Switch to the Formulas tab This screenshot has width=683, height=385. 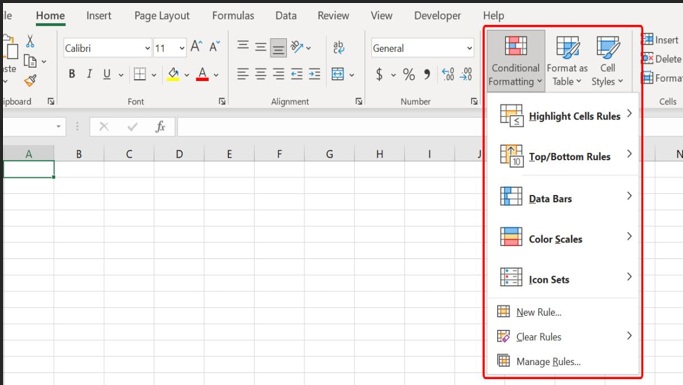point(233,16)
